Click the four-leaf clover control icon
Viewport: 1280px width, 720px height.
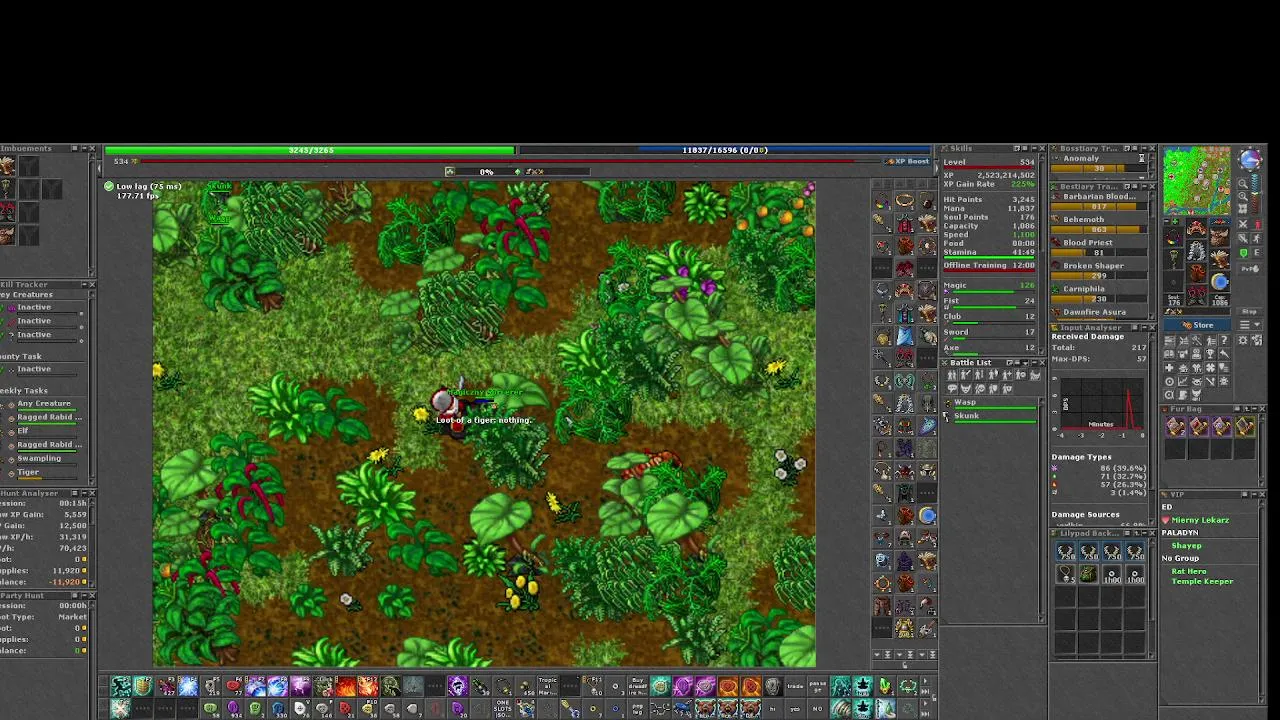click(x=1211, y=367)
